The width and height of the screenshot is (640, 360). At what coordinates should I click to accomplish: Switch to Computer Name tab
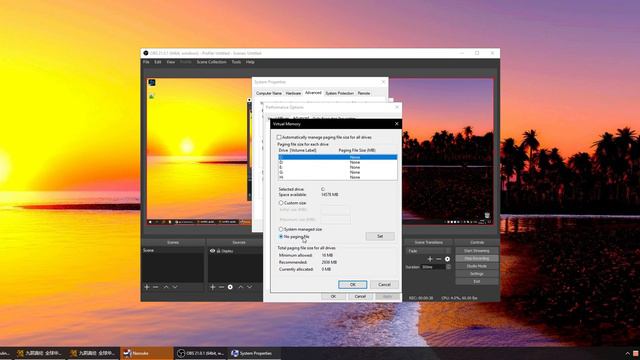point(269,93)
